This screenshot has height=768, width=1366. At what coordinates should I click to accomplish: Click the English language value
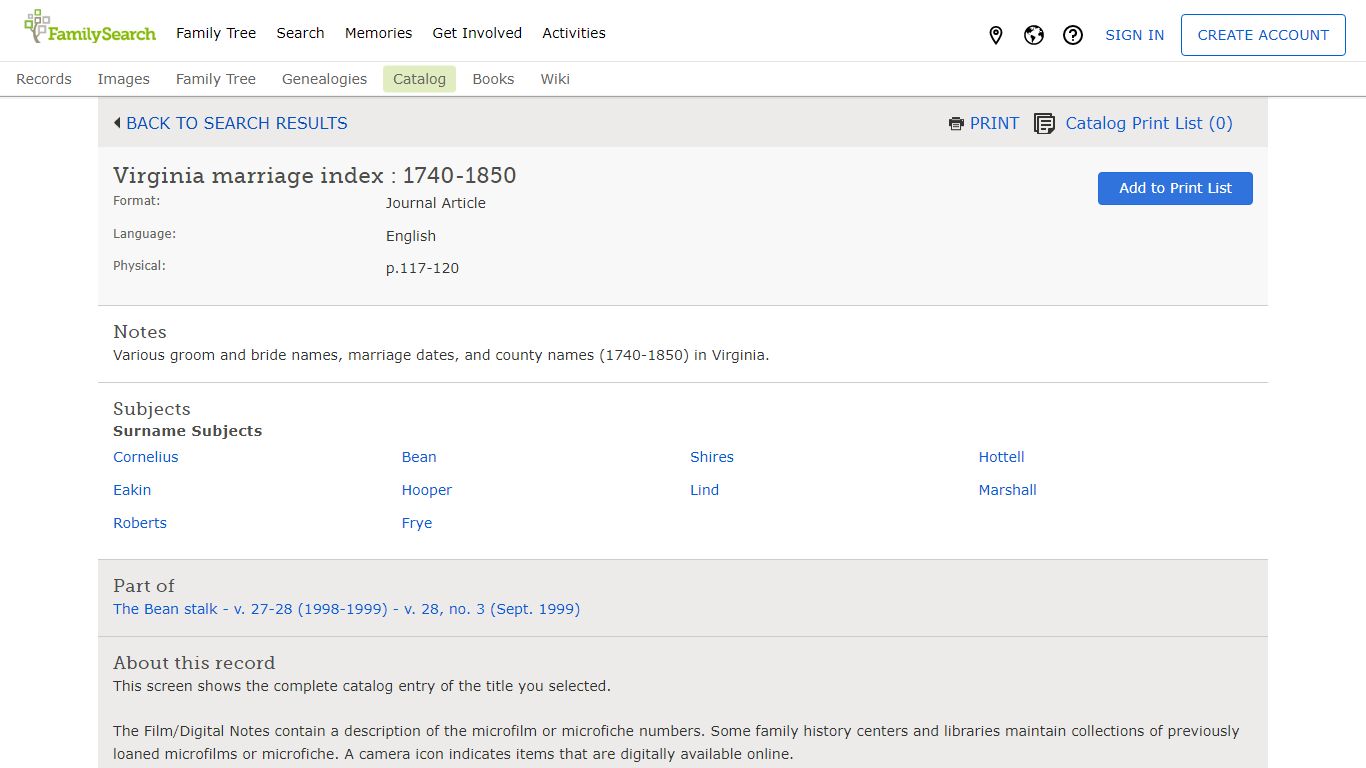(x=411, y=236)
